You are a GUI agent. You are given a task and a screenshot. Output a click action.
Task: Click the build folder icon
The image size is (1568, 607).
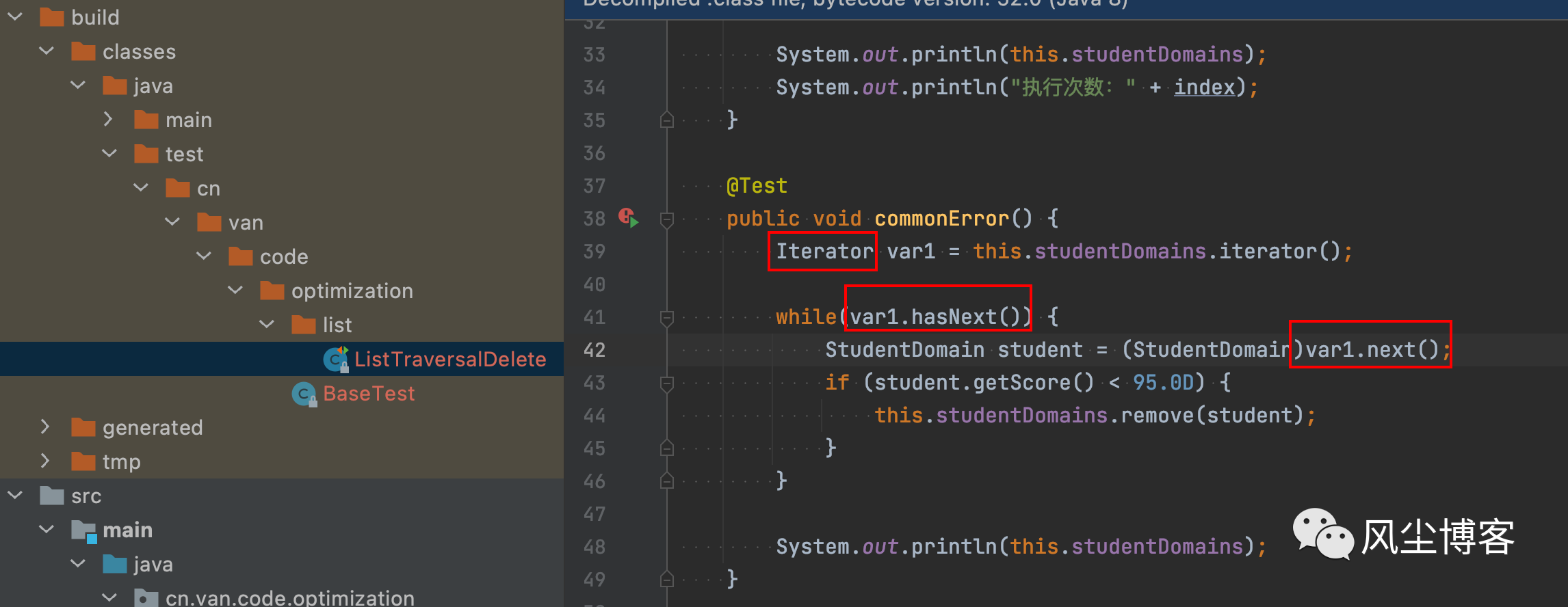coord(52,16)
